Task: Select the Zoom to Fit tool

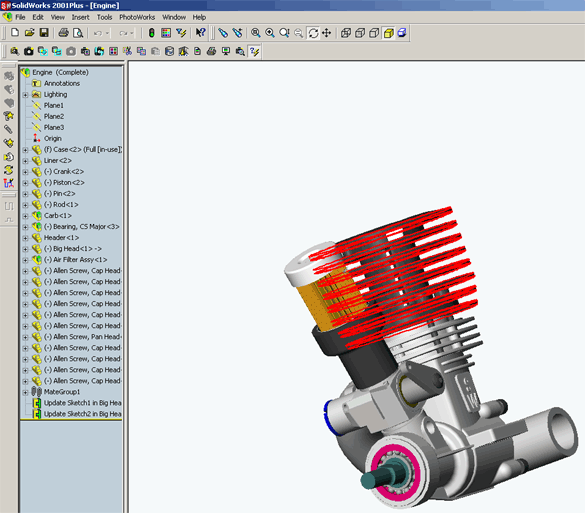Action: [x=256, y=33]
